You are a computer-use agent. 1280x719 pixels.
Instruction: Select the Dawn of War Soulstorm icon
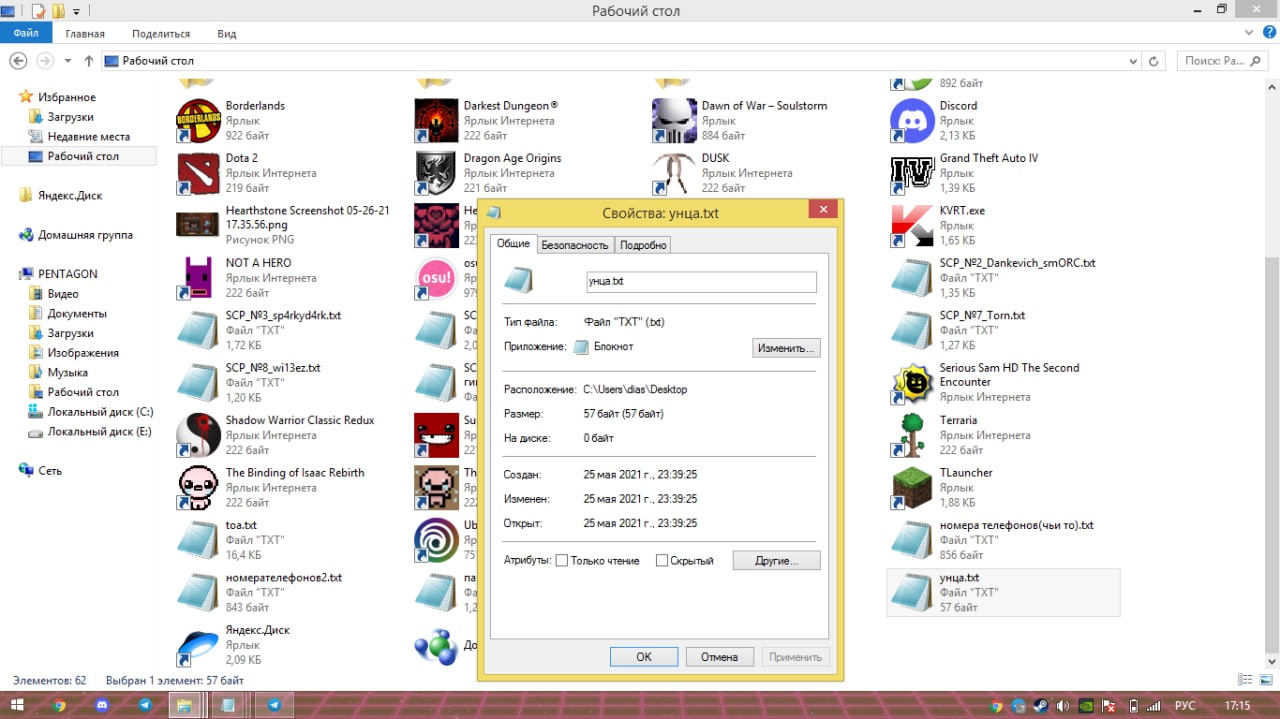pos(674,121)
